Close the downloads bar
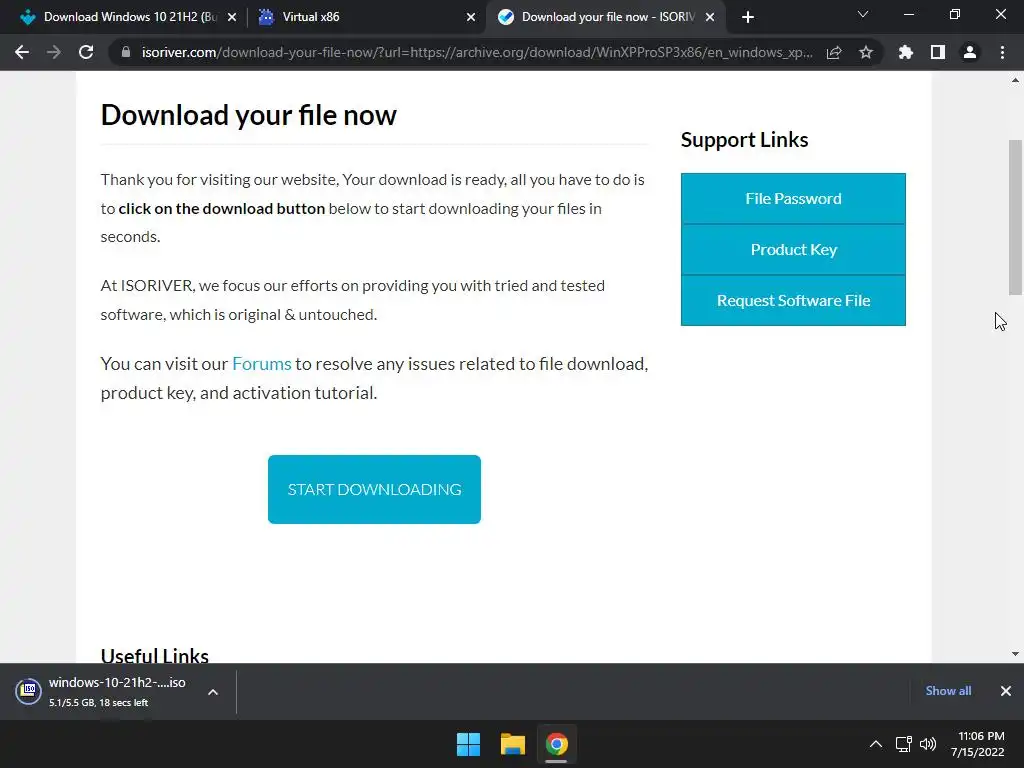The height and width of the screenshot is (768, 1024). [x=1006, y=691]
